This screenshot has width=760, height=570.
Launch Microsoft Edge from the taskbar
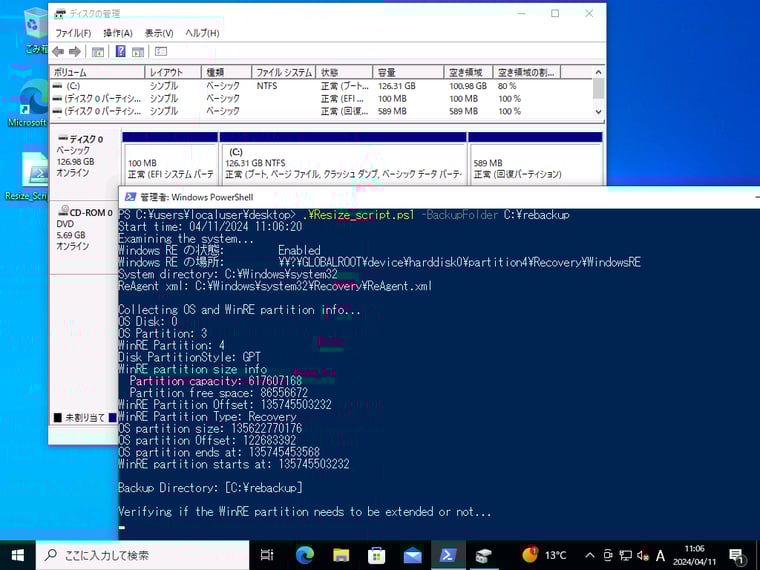point(304,555)
